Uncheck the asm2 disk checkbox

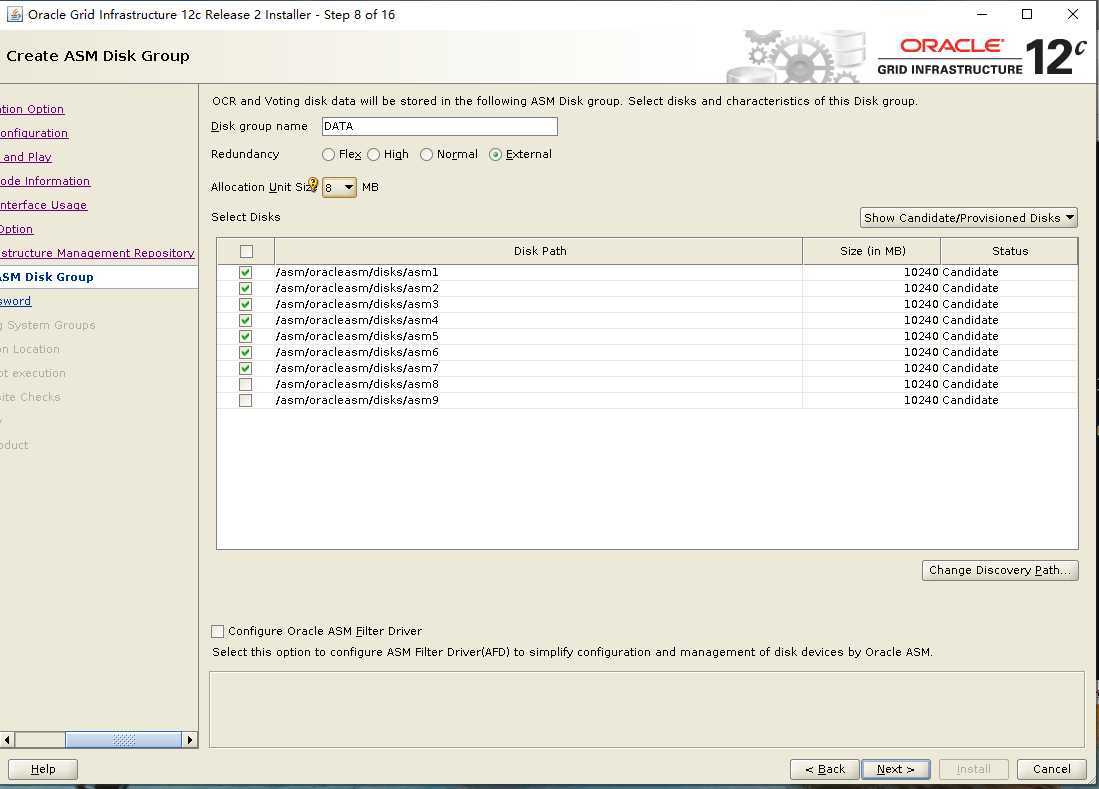pyautogui.click(x=245, y=288)
